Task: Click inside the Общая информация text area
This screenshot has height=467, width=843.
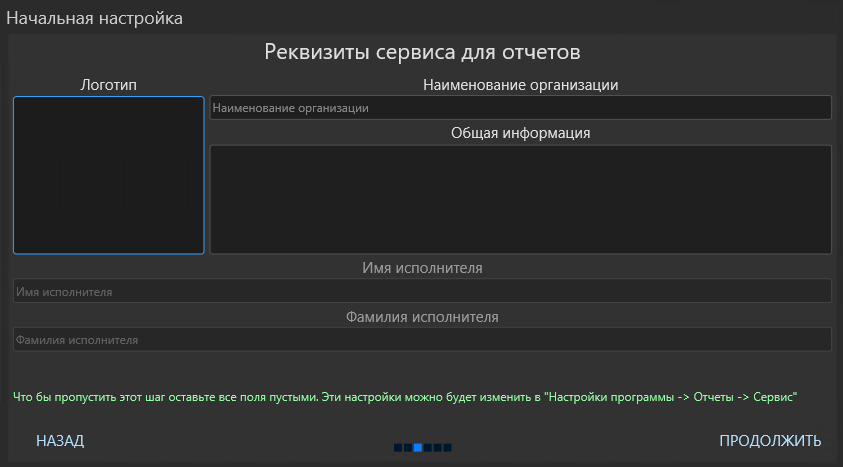Action: point(520,199)
